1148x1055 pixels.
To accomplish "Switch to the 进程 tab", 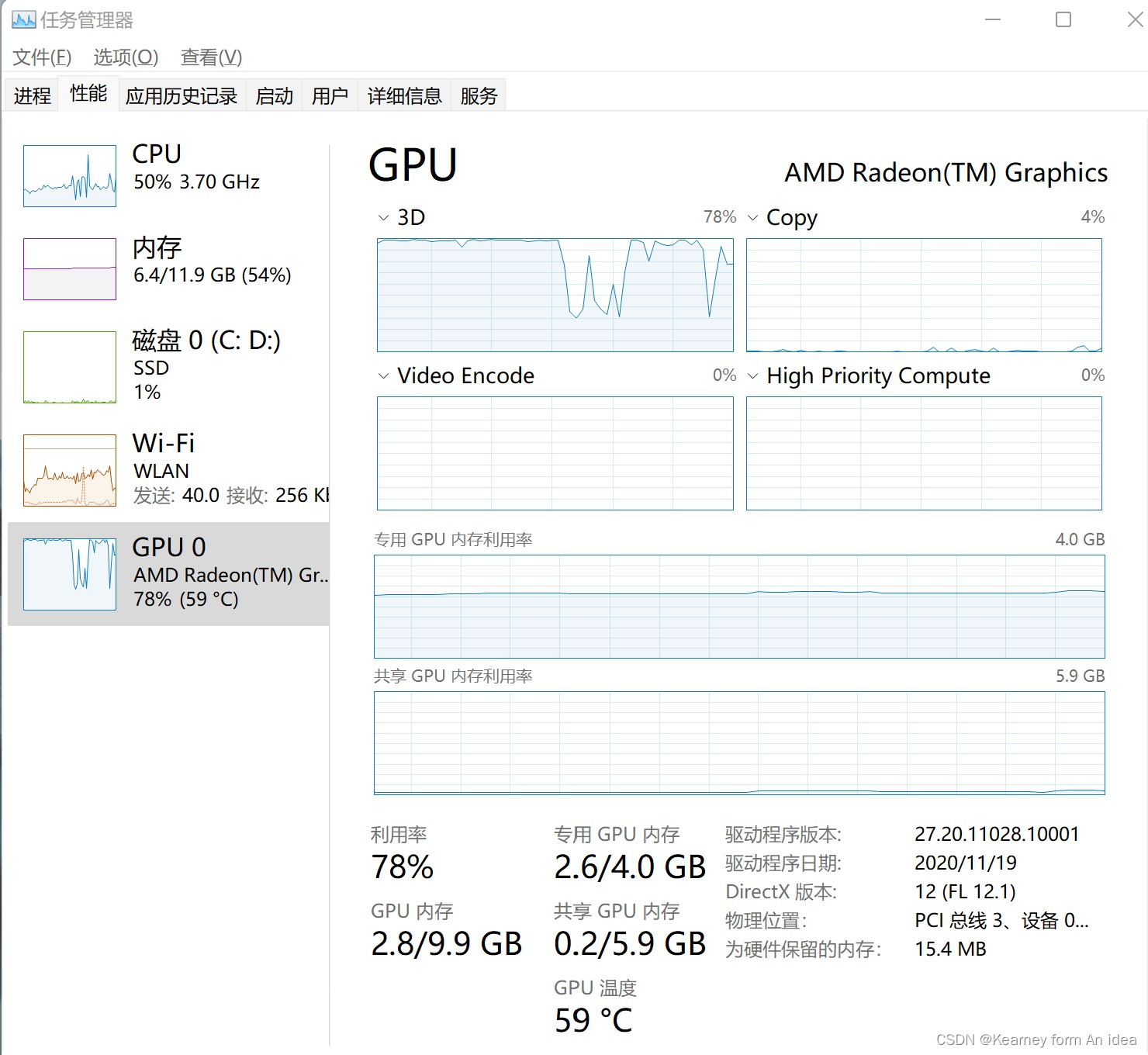I will click(32, 95).
